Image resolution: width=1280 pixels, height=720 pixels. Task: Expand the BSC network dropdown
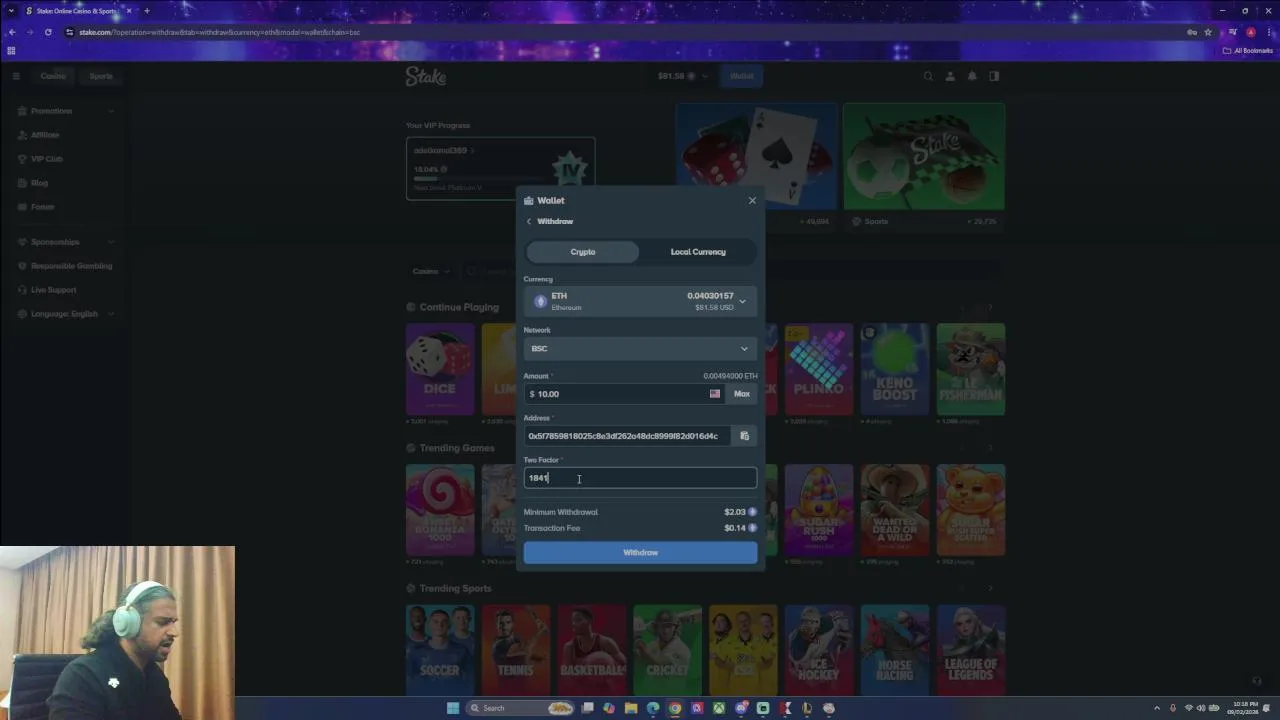click(x=640, y=348)
